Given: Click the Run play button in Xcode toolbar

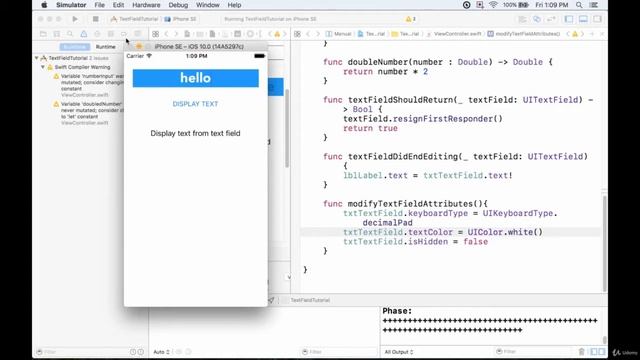Looking at the screenshot, I should pos(75,19).
